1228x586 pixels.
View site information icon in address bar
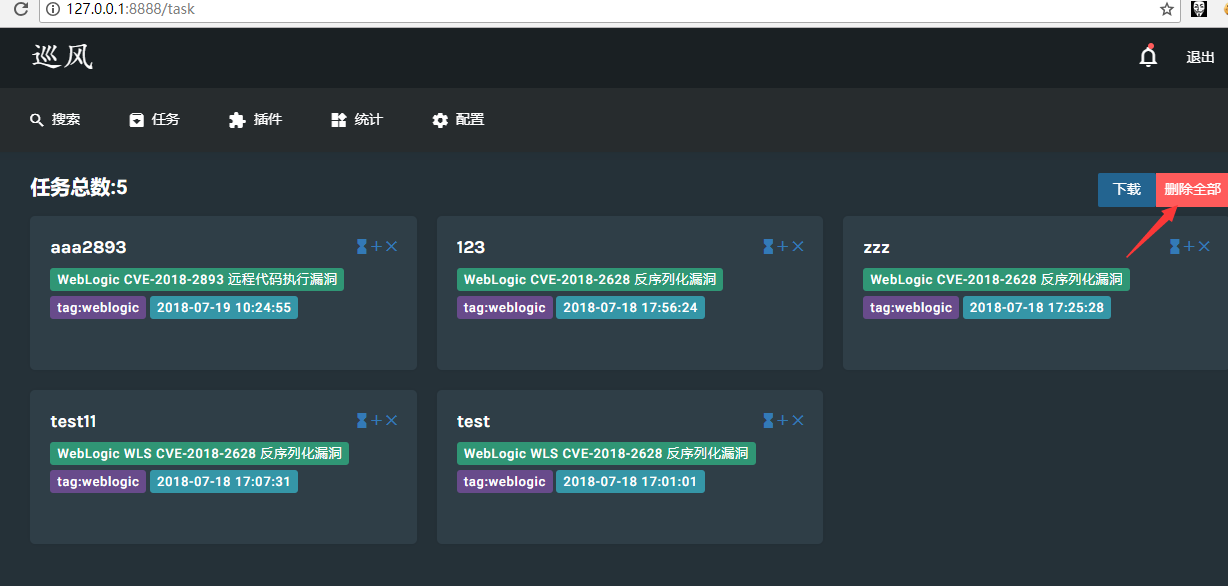53,9
